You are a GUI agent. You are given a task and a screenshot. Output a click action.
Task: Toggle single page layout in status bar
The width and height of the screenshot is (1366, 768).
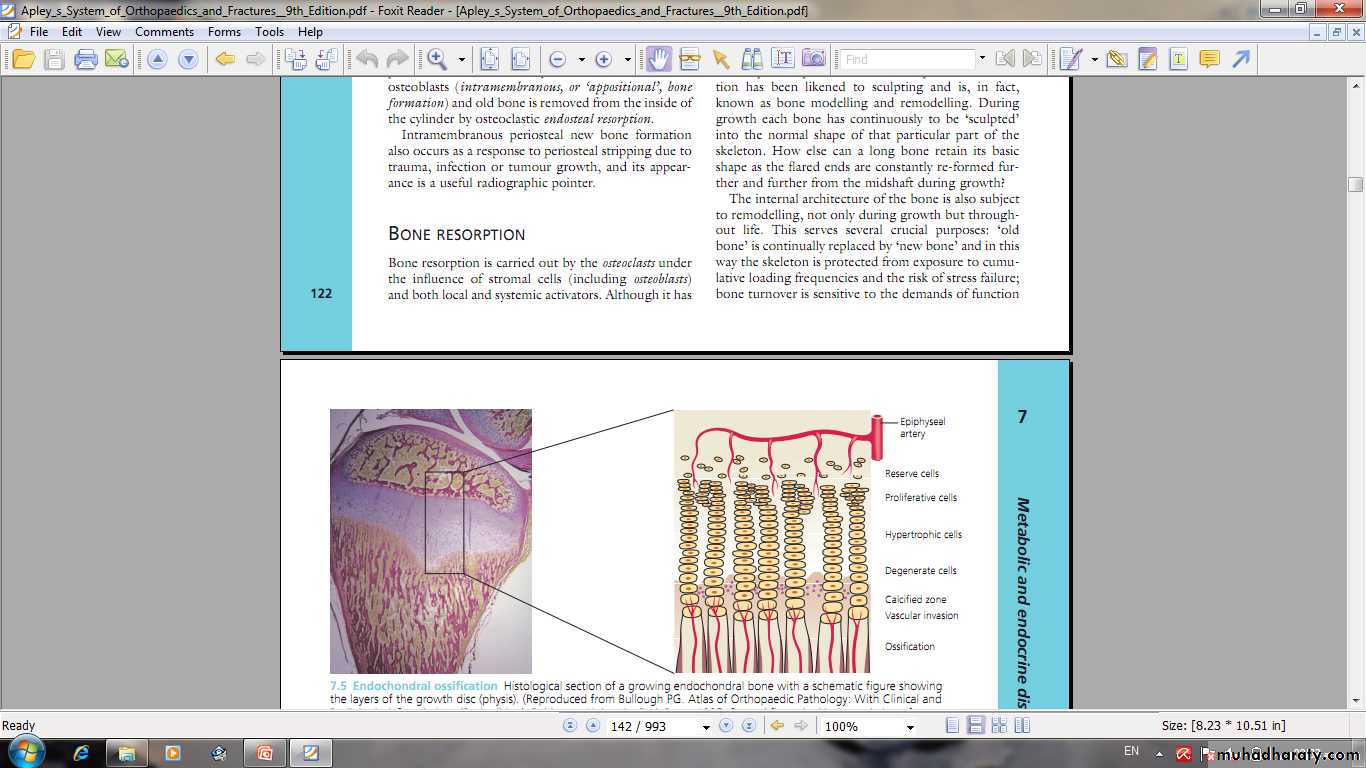pos(953,726)
